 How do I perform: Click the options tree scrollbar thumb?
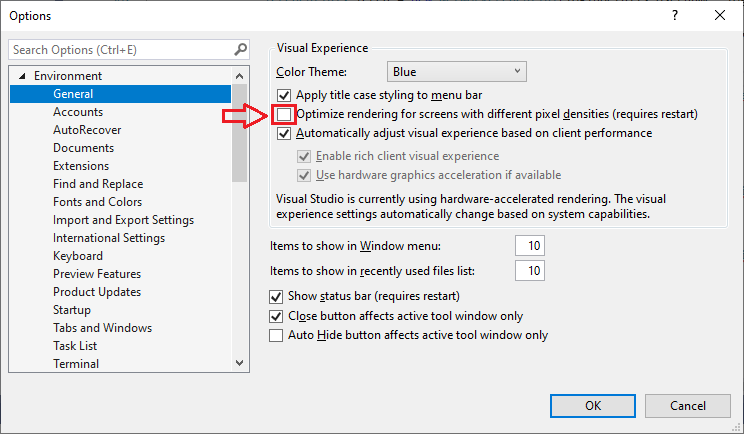point(240,133)
